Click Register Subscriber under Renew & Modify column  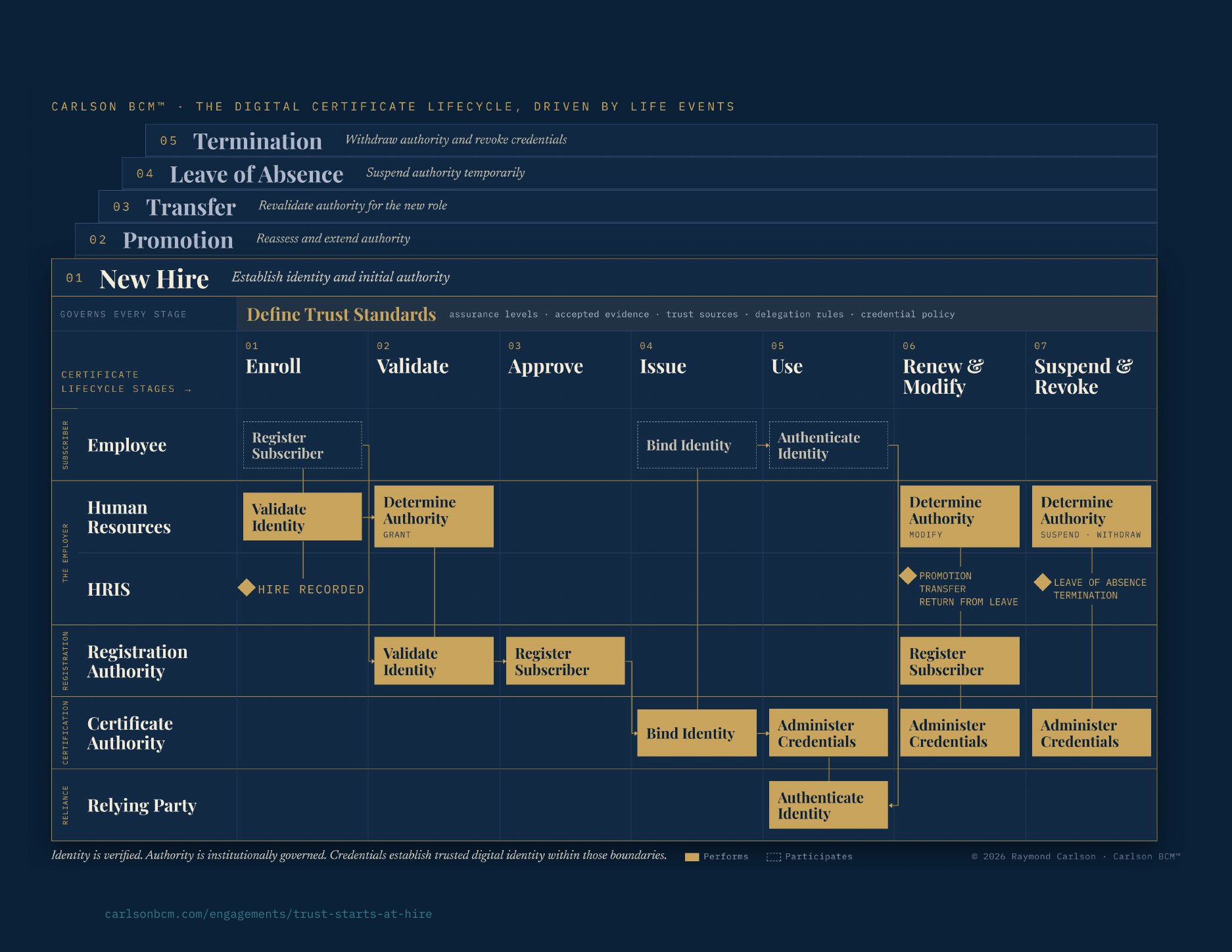coord(960,661)
